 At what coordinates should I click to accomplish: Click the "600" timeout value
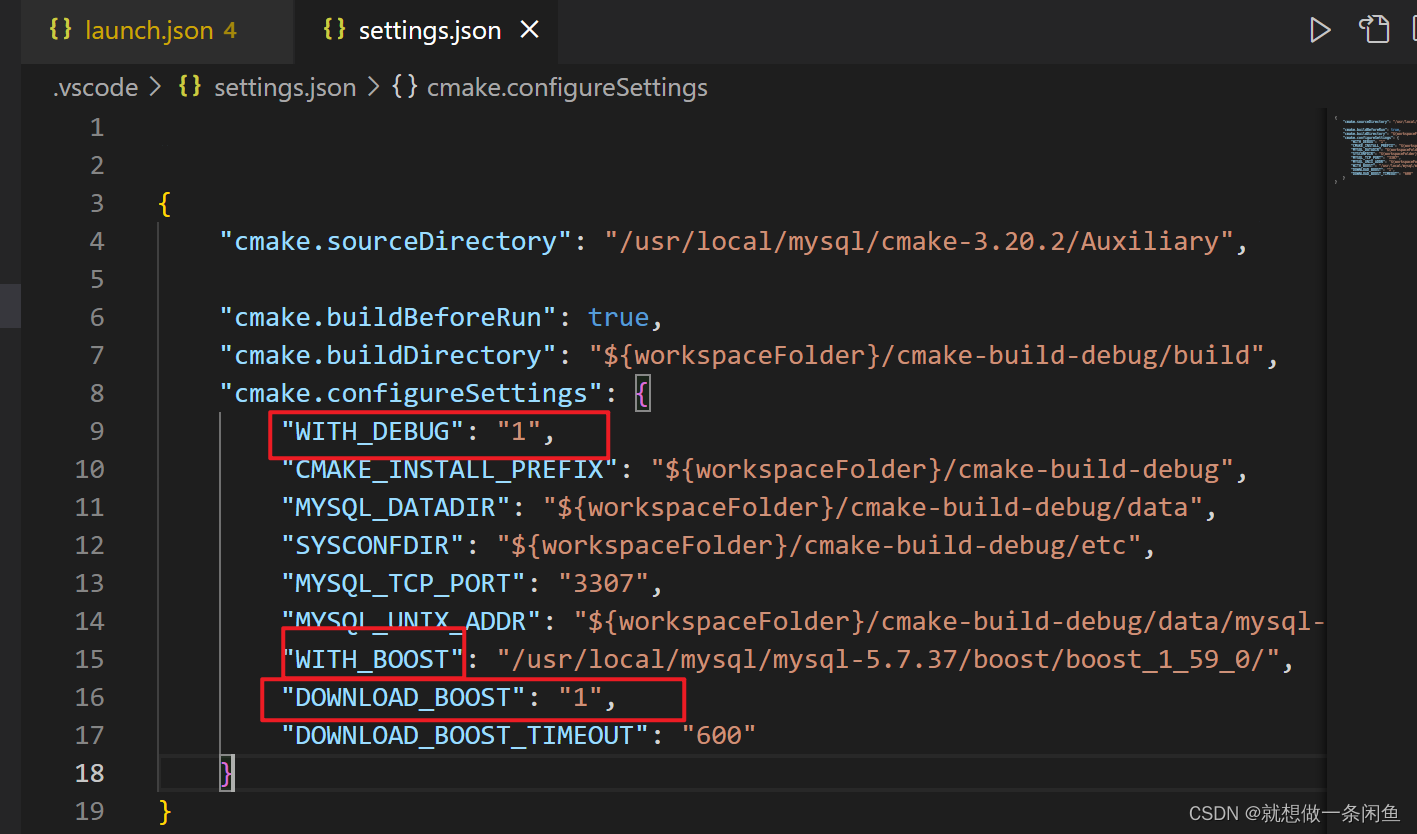pyautogui.click(x=718, y=735)
